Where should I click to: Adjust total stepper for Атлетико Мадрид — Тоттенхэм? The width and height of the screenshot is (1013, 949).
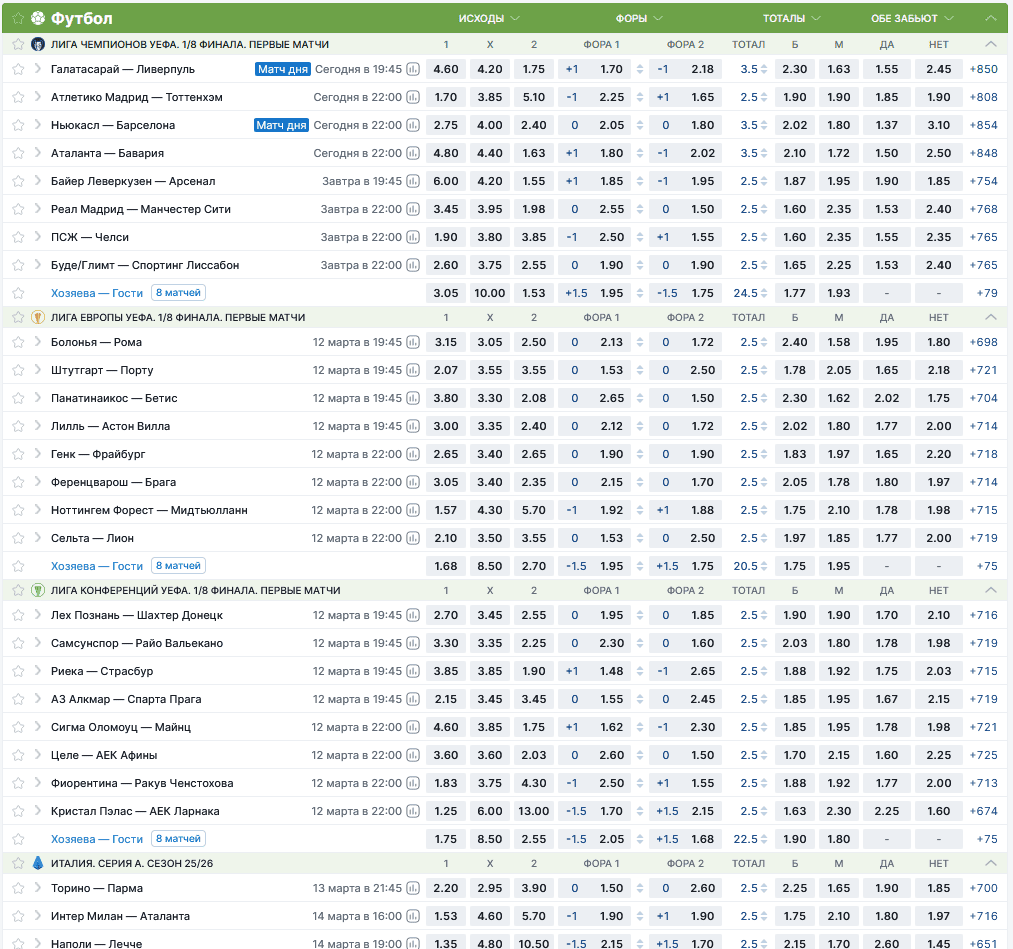(x=764, y=97)
